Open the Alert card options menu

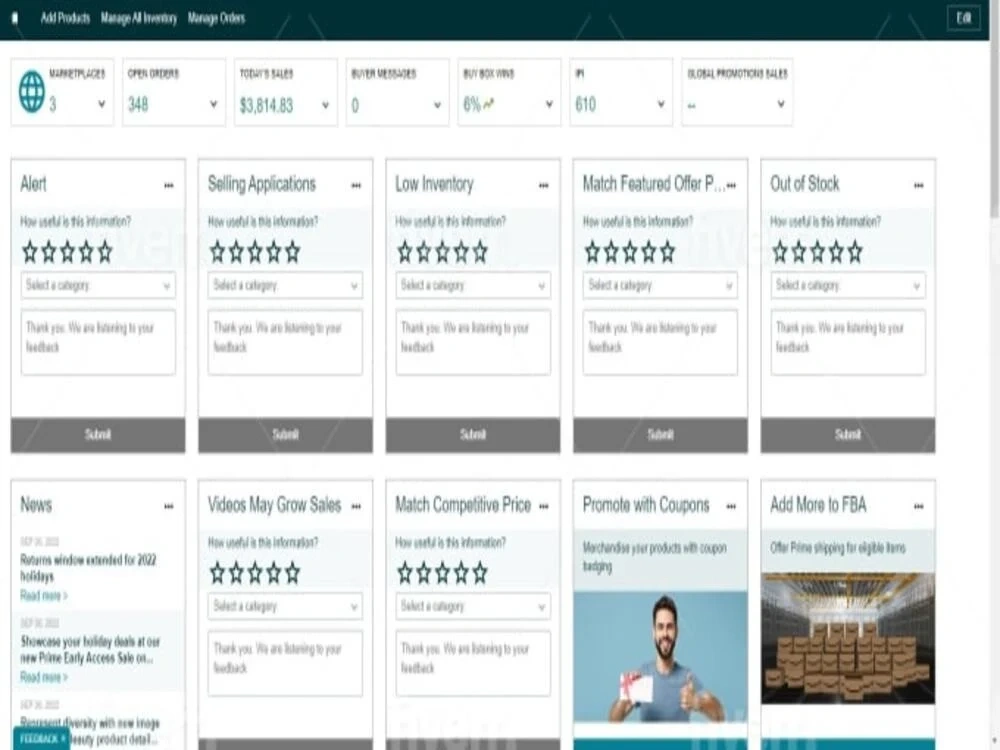(x=168, y=186)
